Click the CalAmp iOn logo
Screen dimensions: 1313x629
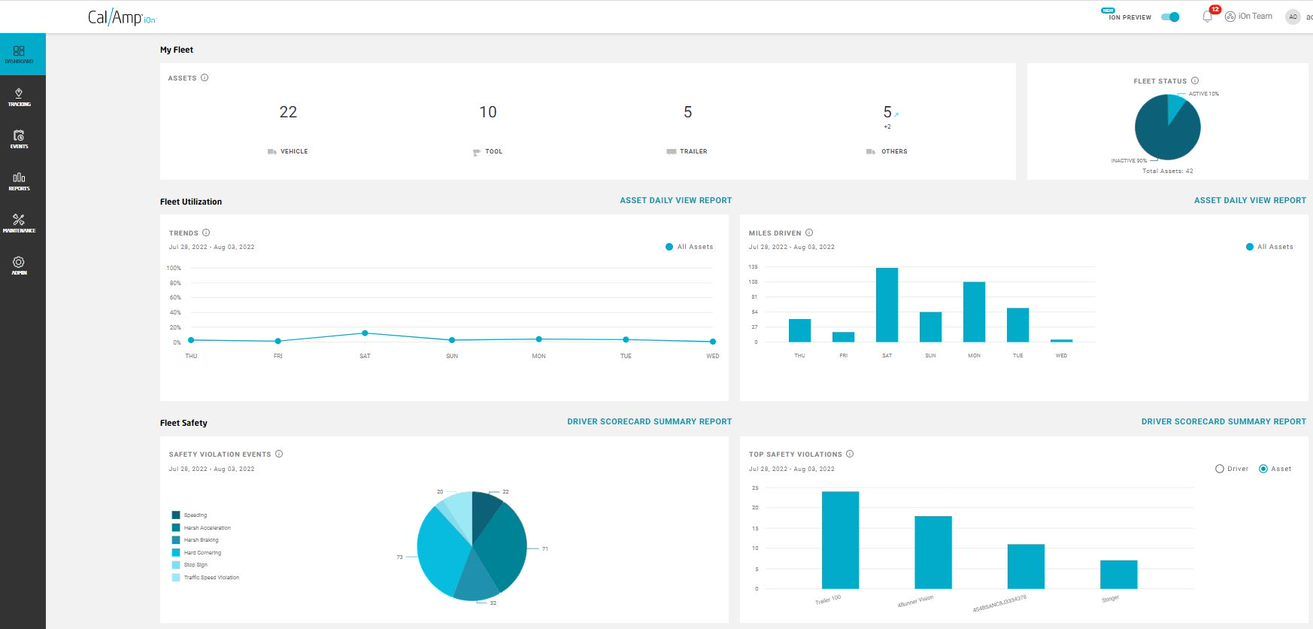(x=116, y=17)
